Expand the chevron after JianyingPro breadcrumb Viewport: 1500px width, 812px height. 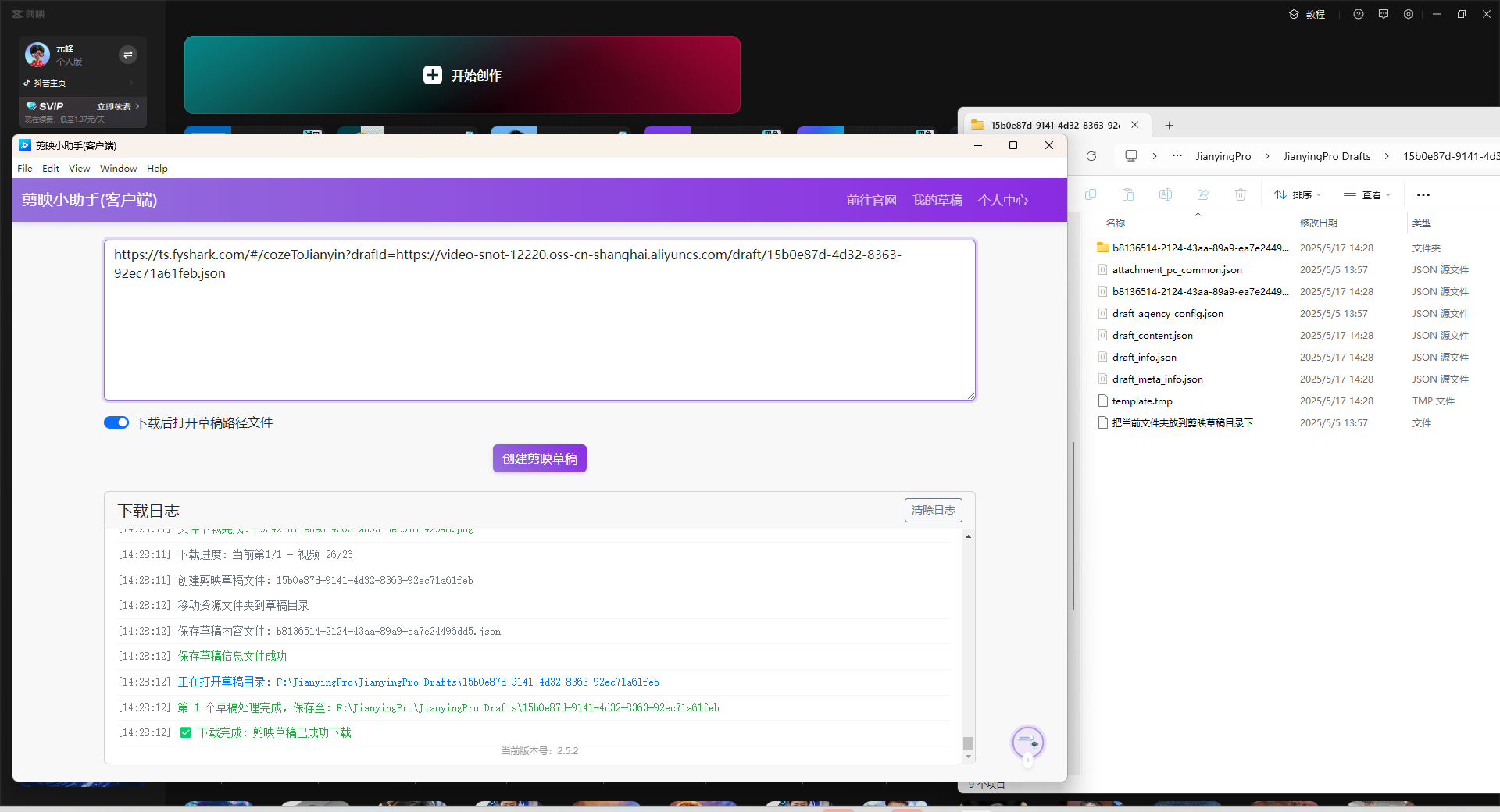pos(1267,156)
